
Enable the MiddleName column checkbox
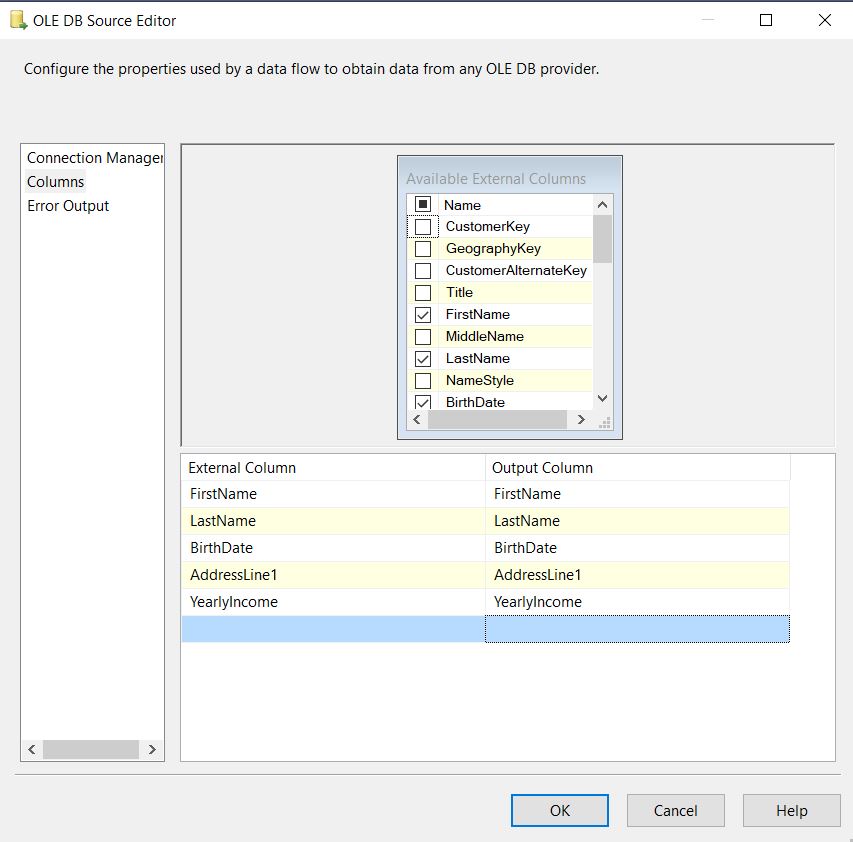point(423,337)
